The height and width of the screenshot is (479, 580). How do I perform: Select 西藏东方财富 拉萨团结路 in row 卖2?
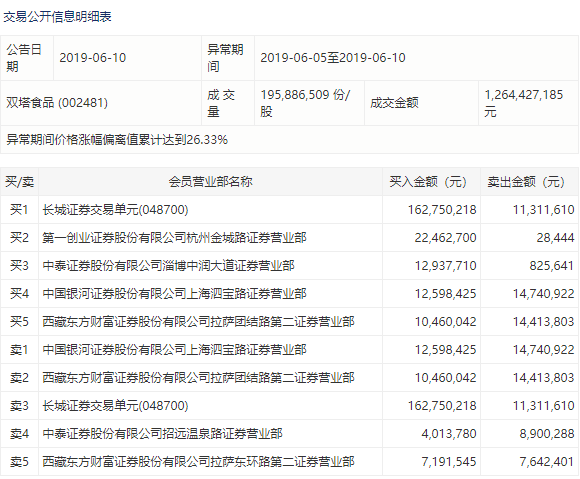coord(198,378)
